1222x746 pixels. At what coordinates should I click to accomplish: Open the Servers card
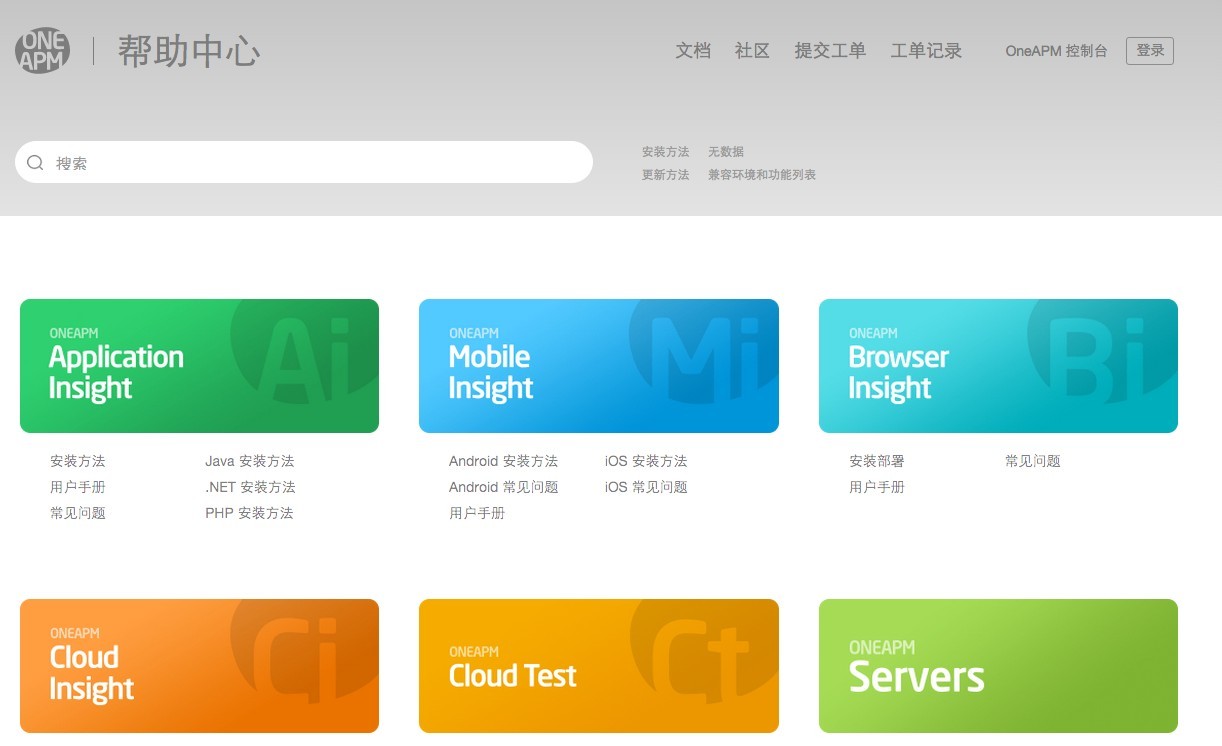tap(998, 666)
